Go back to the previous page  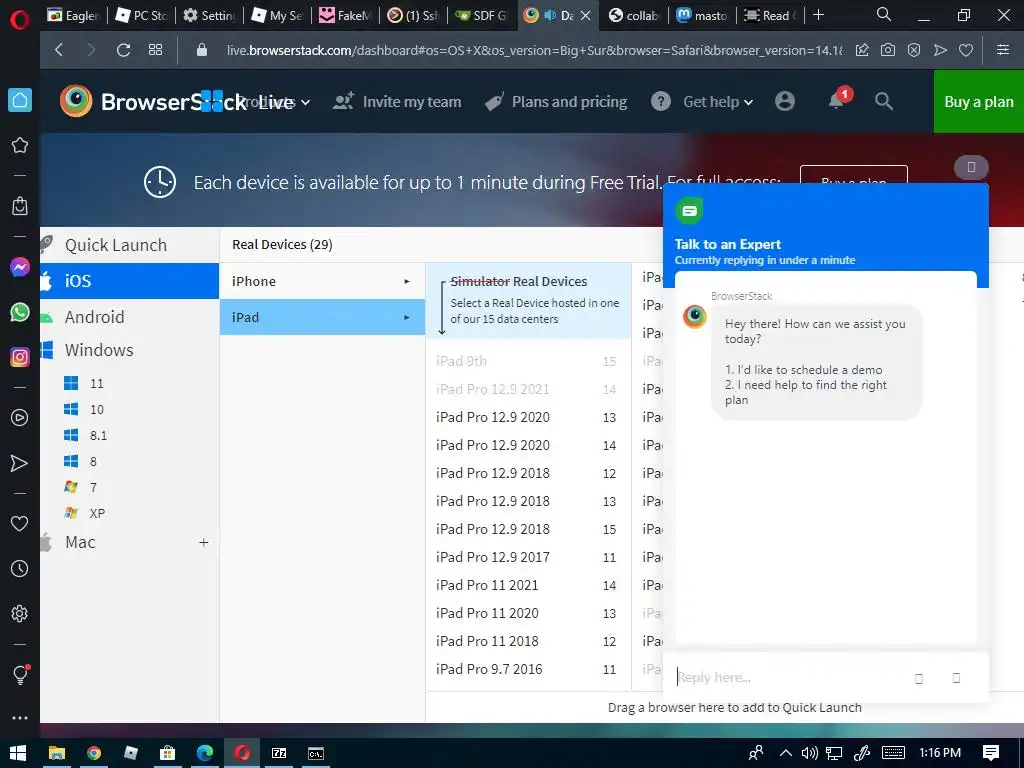[59, 50]
